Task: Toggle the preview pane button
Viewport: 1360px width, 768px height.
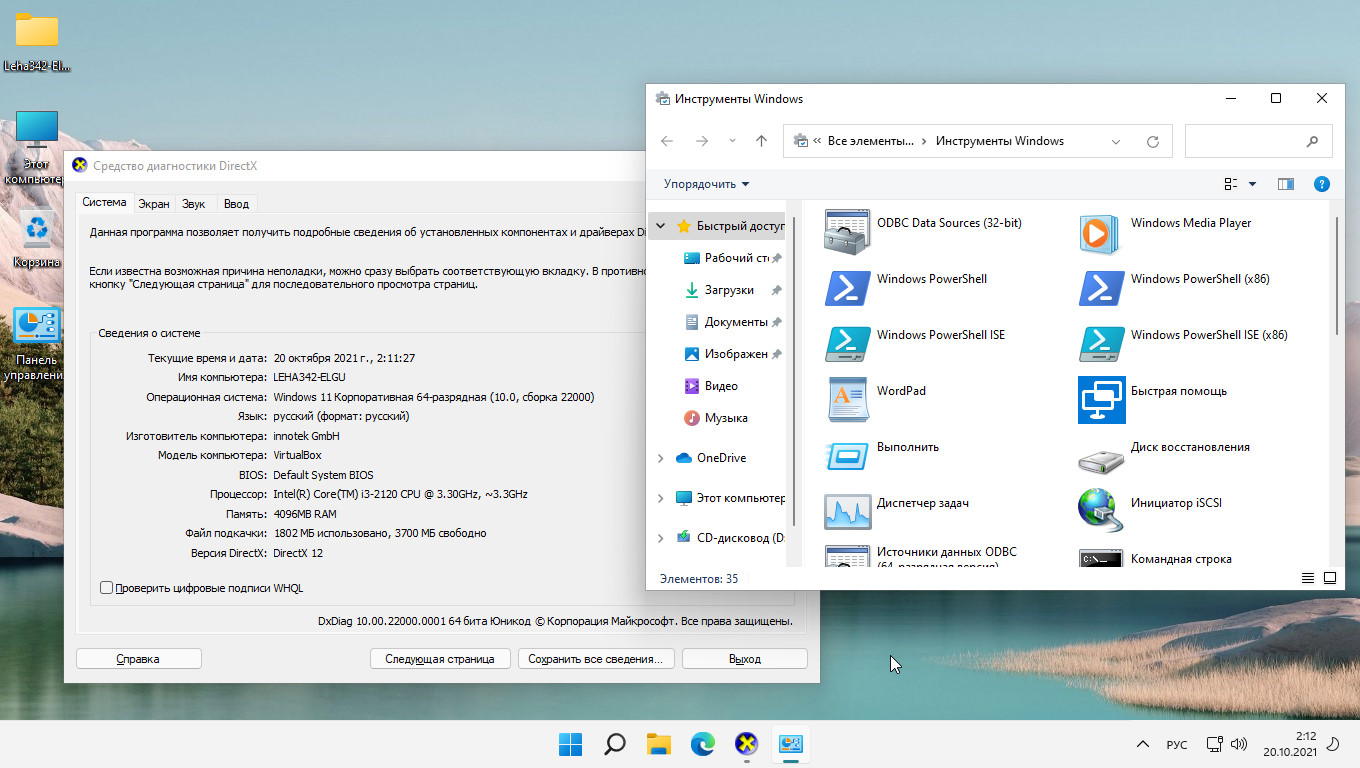Action: [x=1286, y=184]
